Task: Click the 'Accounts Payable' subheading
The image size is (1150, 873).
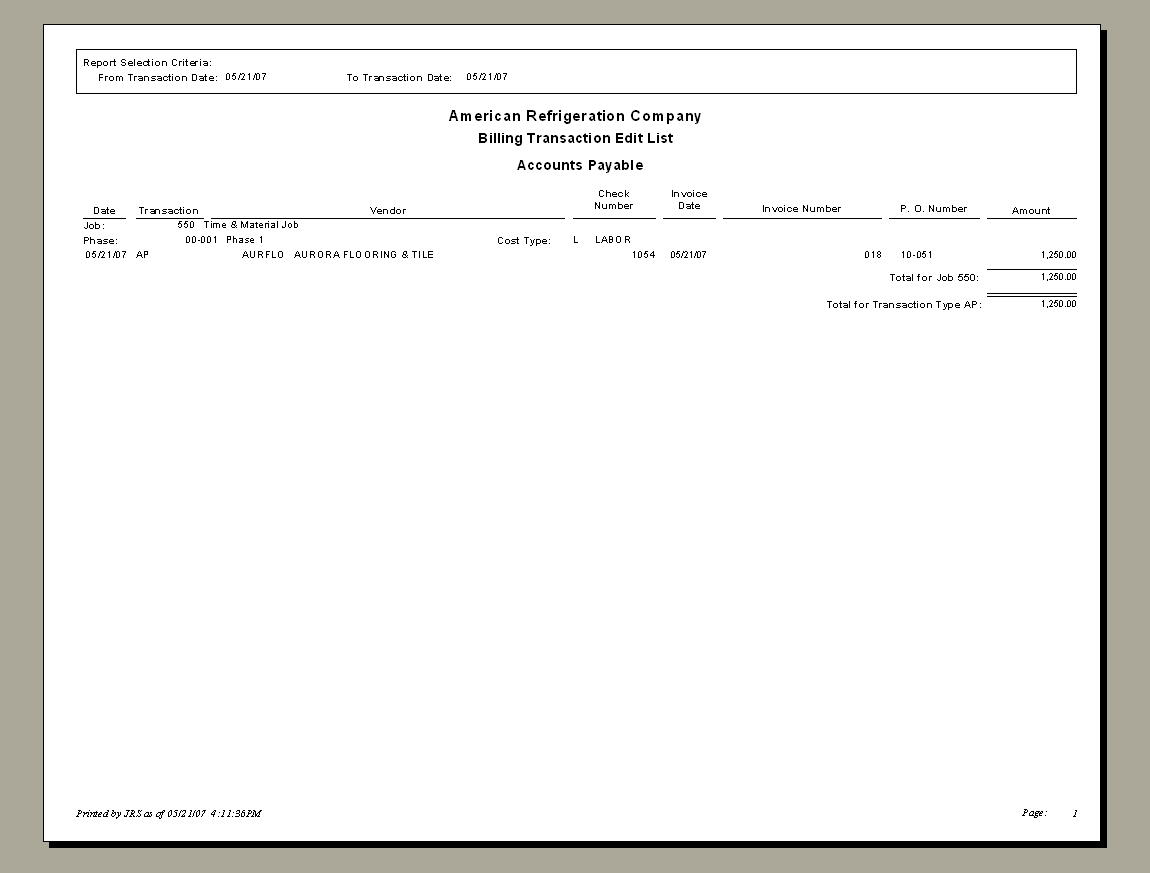Action: click(x=580, y=165)
